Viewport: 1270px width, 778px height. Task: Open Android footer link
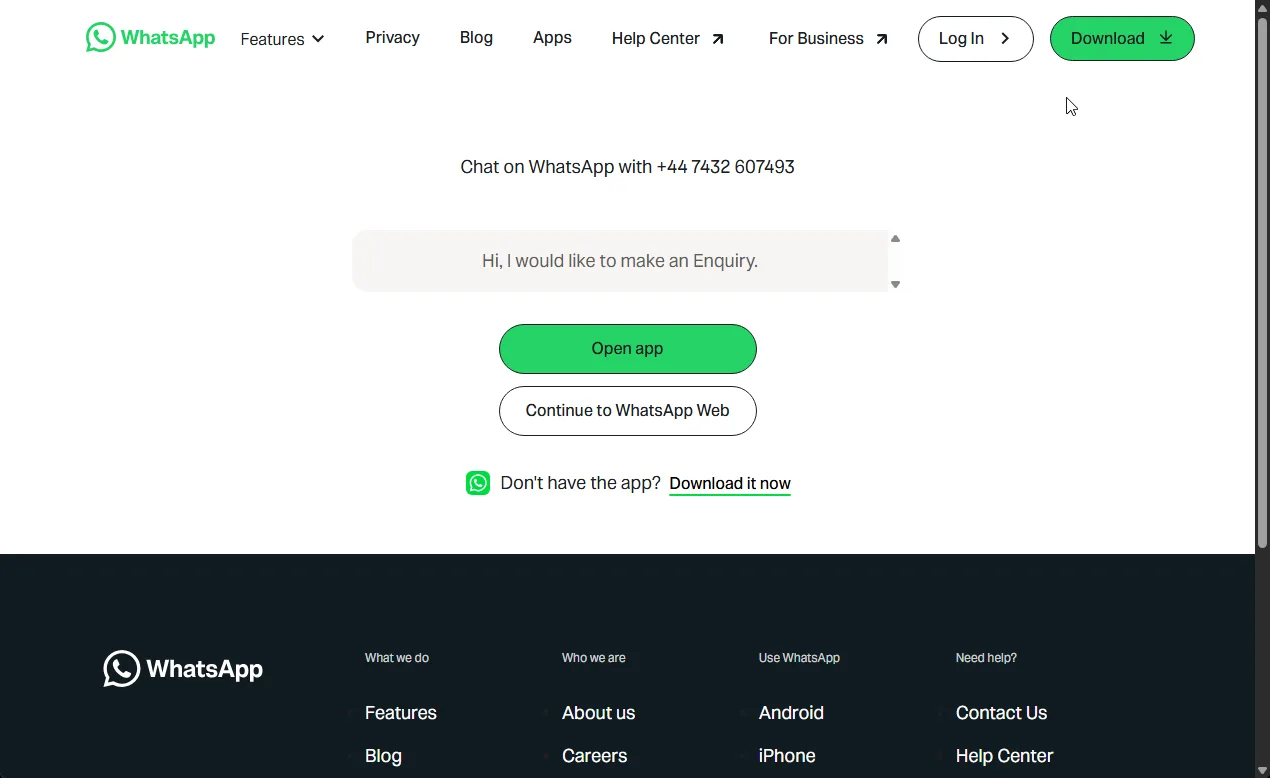click(791, 713)
